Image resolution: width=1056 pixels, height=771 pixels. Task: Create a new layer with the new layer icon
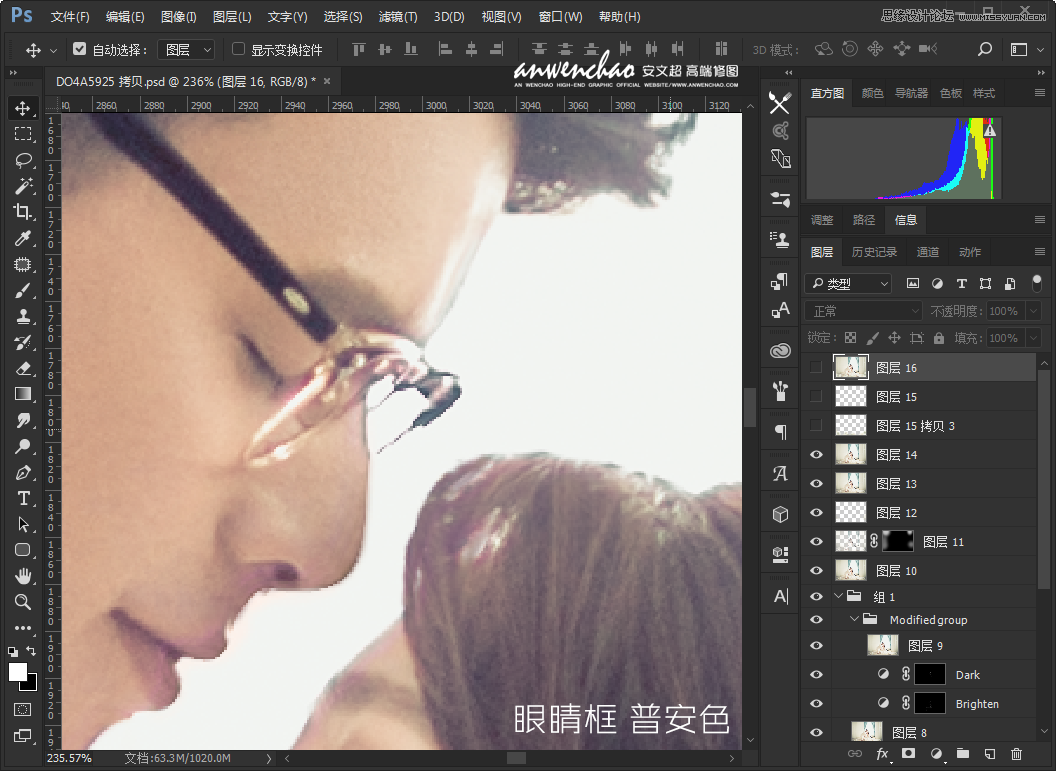(990, 755)
